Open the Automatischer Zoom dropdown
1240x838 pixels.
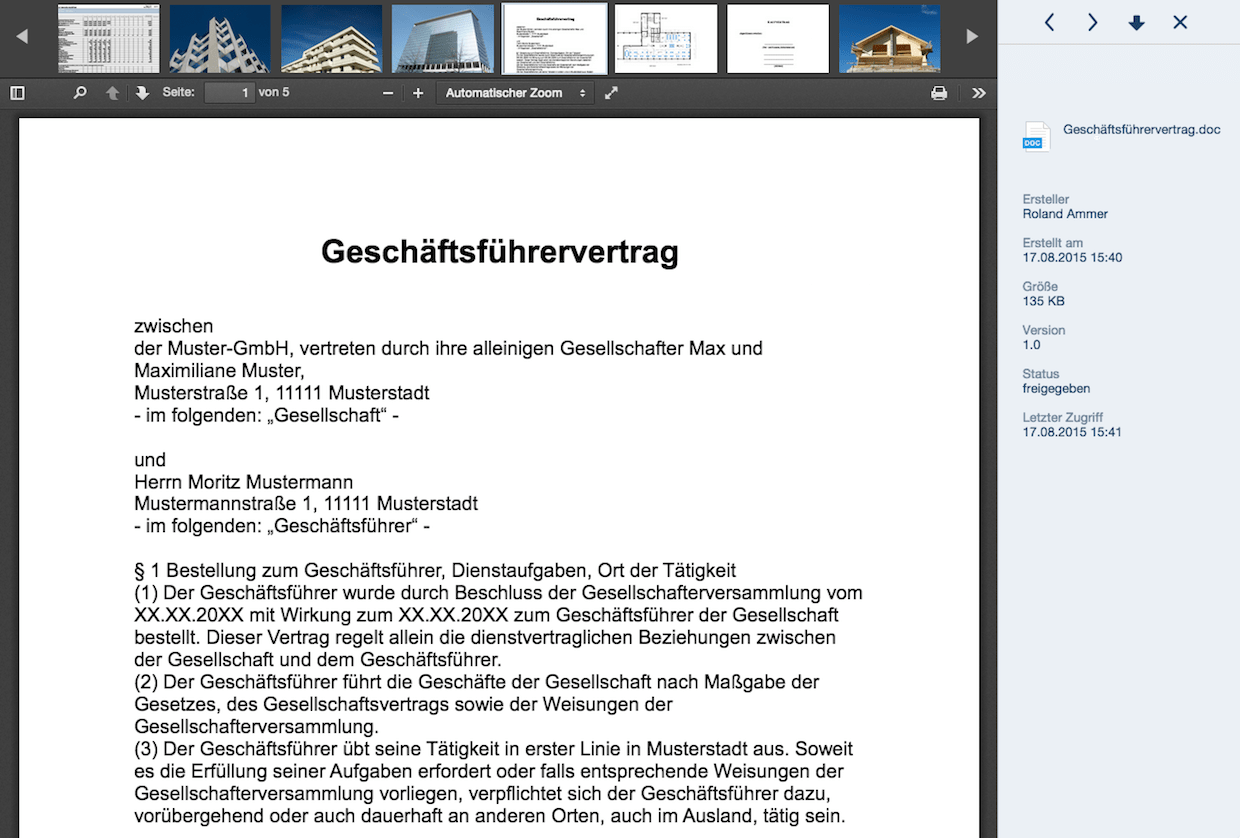[x=515, y=93]
